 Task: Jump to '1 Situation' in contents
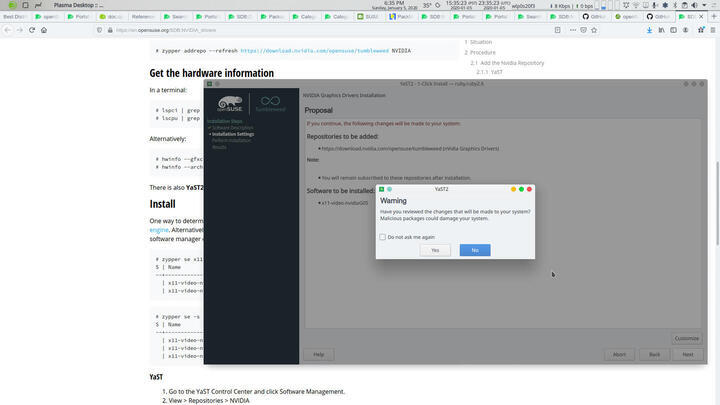click(478, 42)
